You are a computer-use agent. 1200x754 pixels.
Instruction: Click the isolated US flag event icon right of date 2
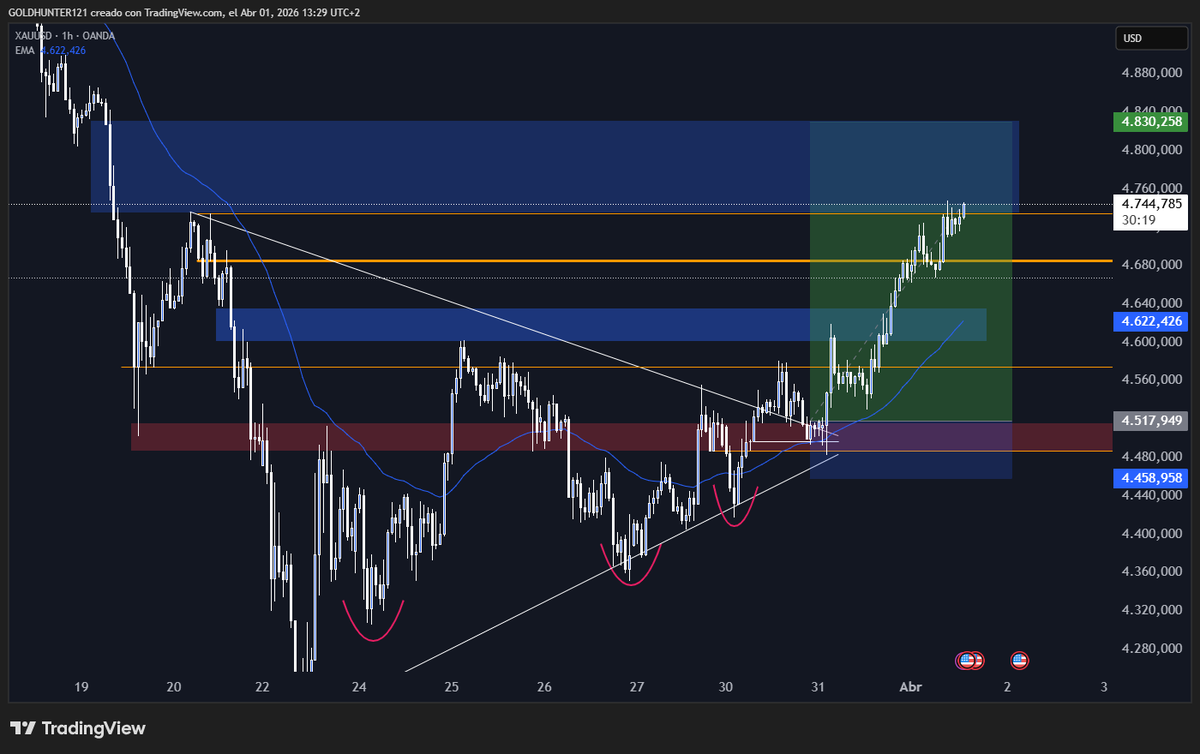(1019, 660)
